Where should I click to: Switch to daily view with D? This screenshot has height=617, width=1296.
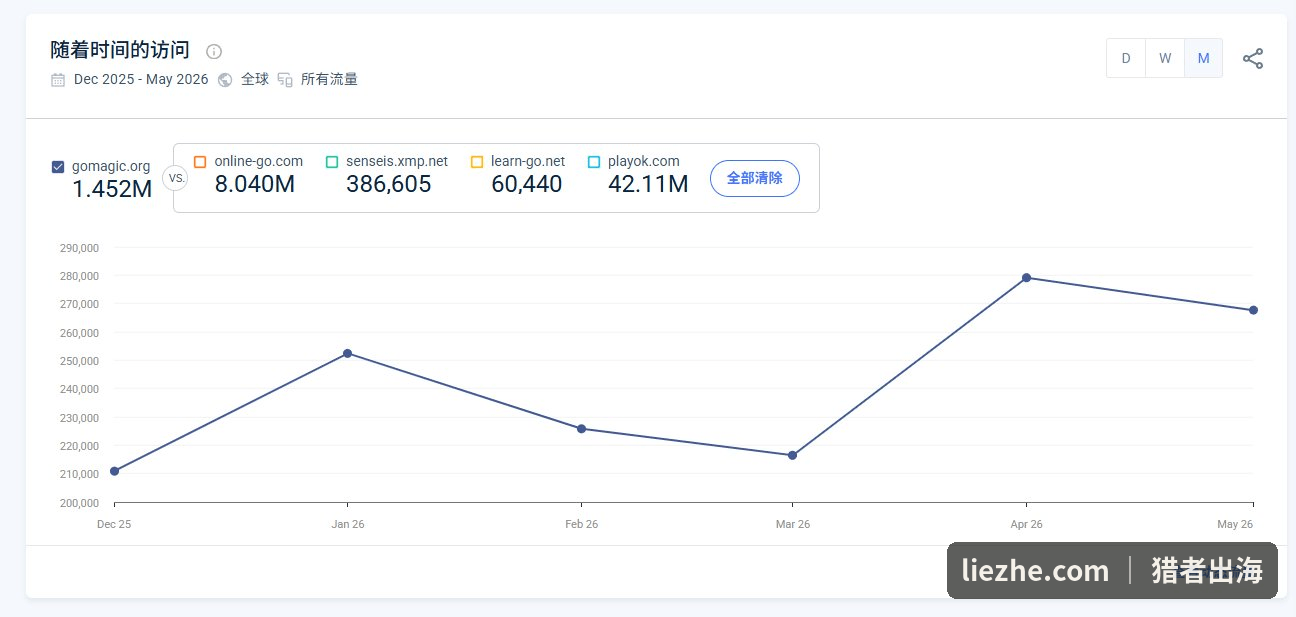(1126, 58)
